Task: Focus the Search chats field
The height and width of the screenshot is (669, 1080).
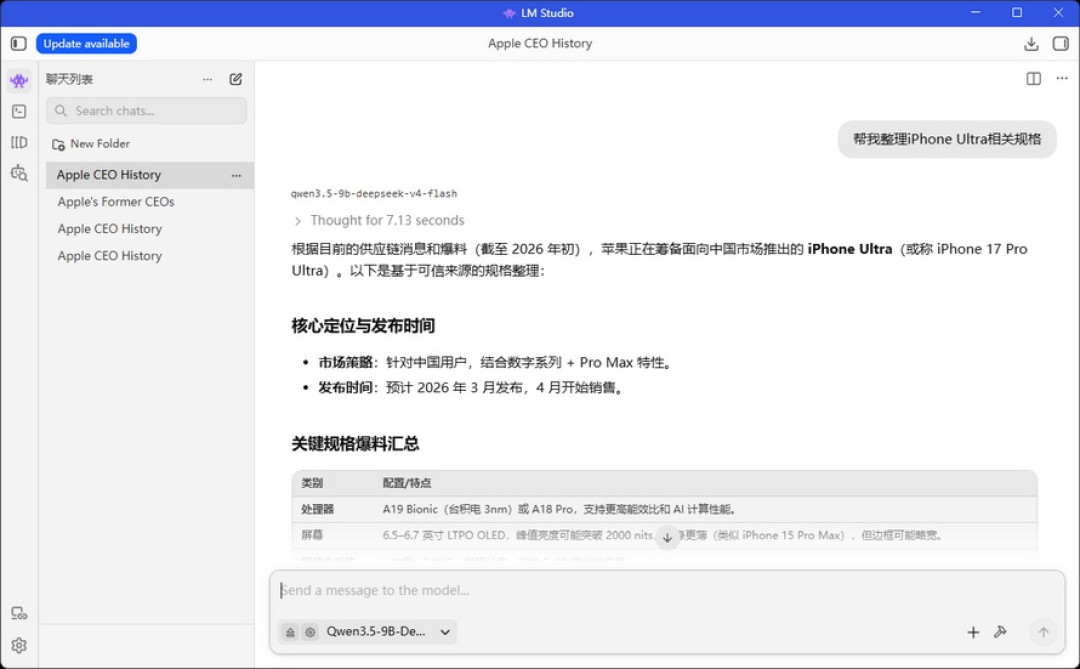Action: tap(146, 110)
